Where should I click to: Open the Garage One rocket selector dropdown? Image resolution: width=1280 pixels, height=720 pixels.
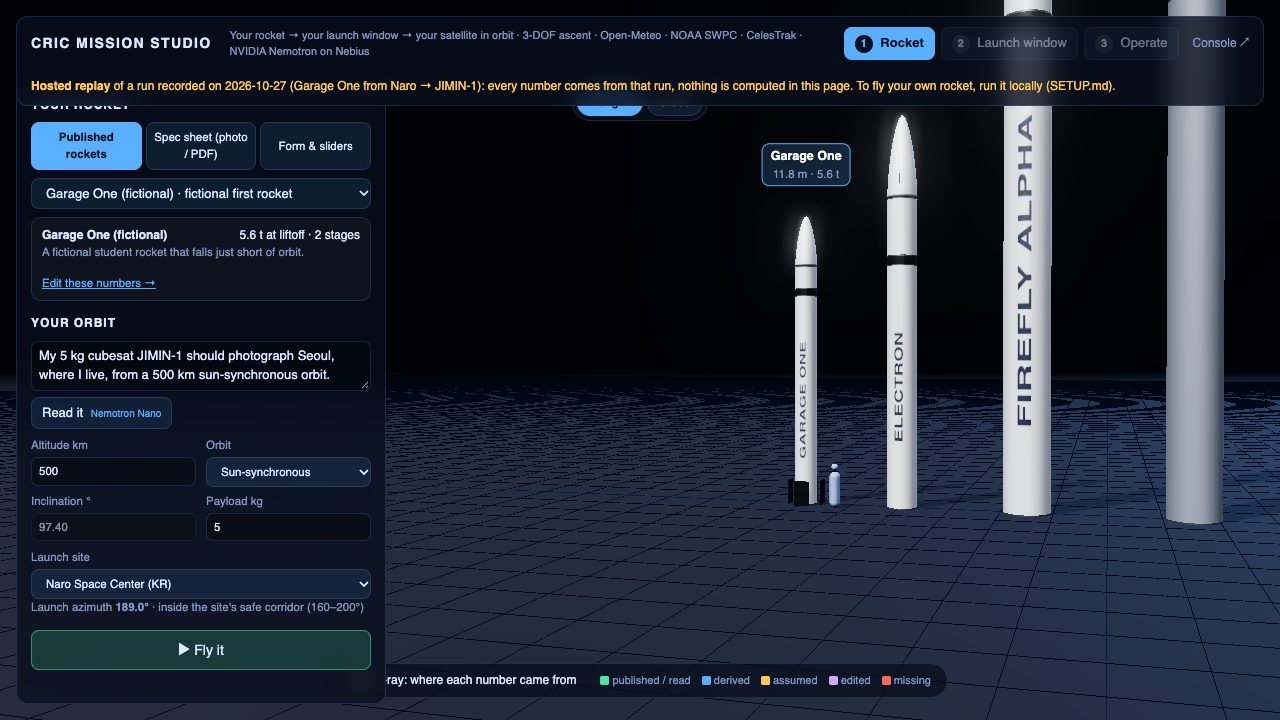point(201,193)
